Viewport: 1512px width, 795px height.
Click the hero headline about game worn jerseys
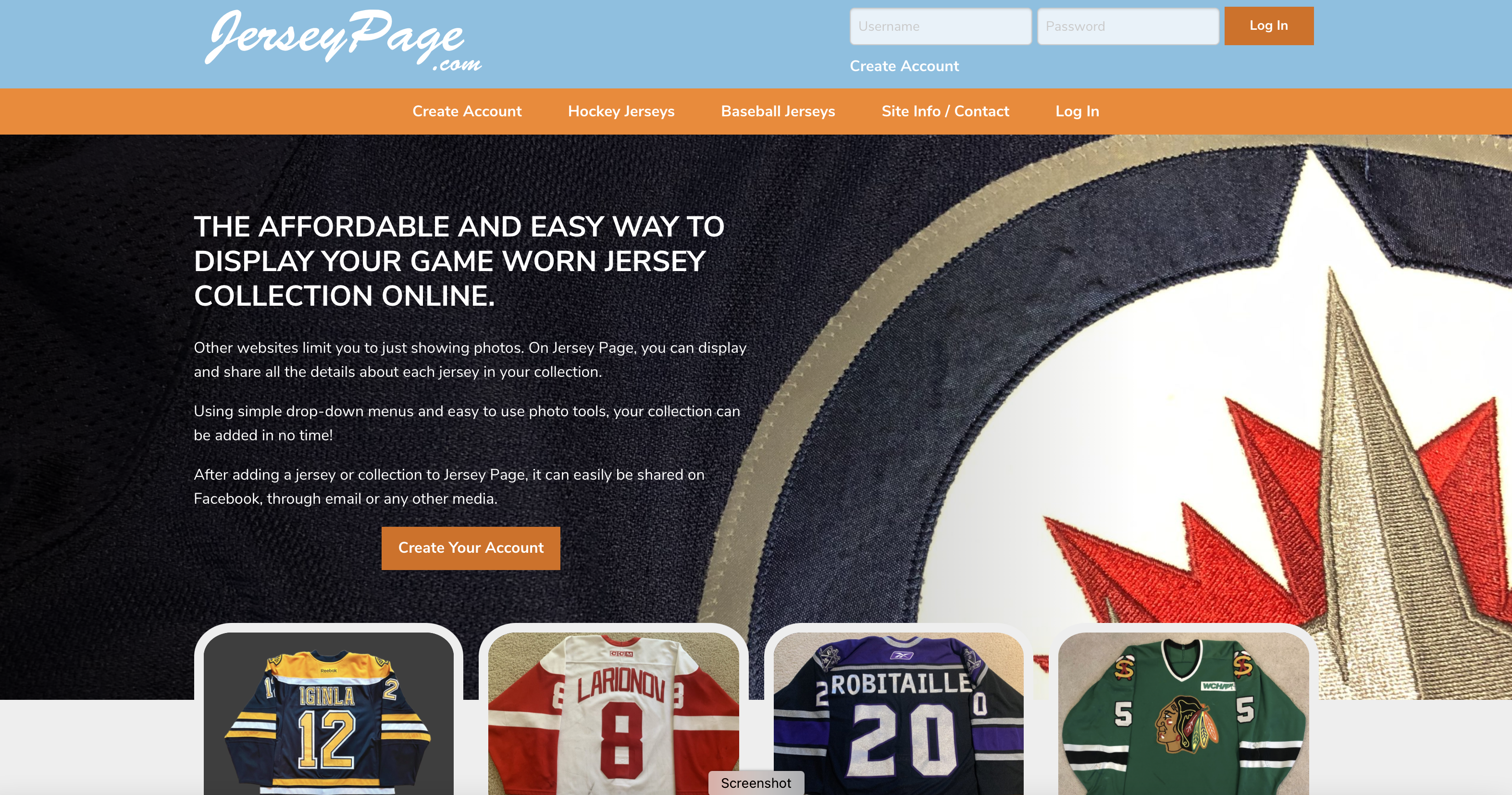pos(459,261)
